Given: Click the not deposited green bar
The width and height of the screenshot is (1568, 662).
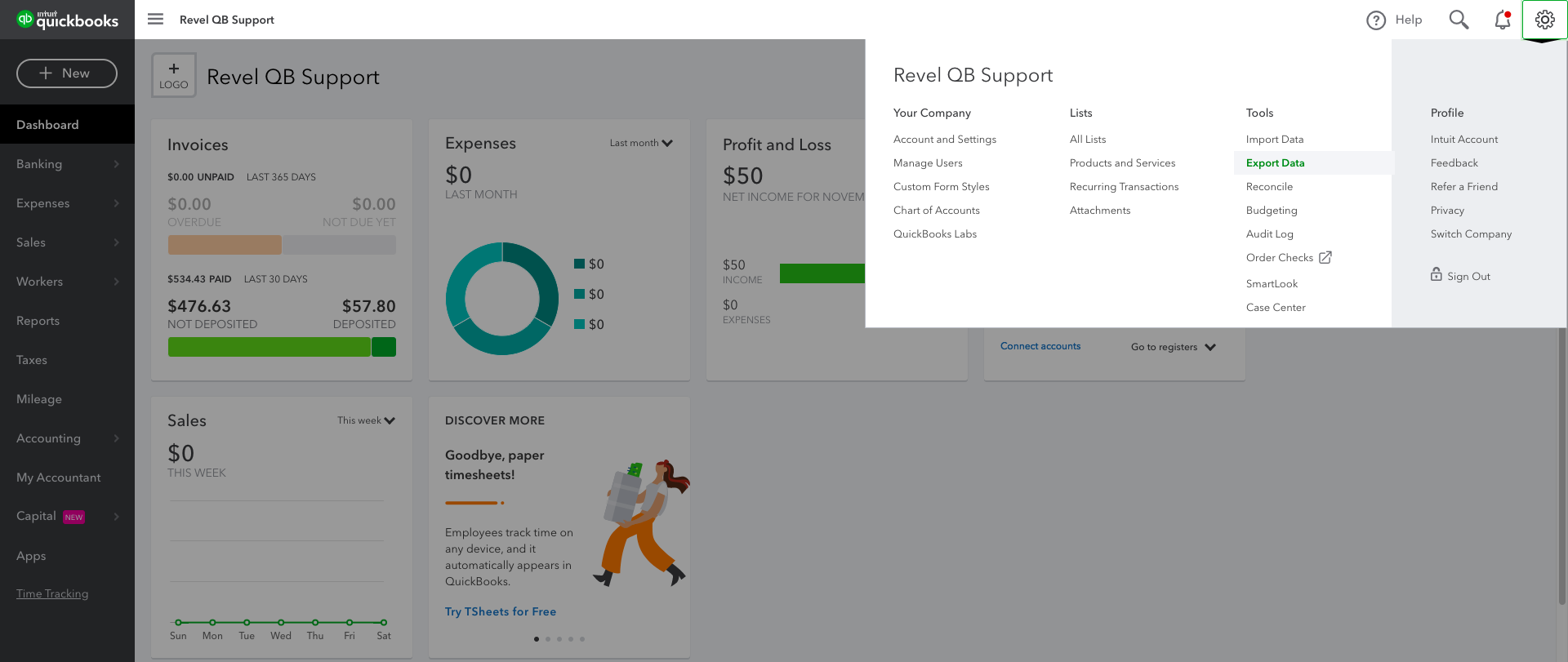Looking at the screenshot, I should click(x=269, y=347).
